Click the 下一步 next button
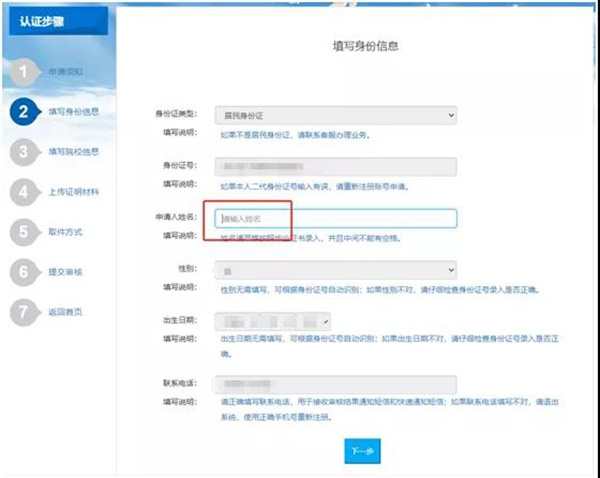600x478 pixels. (362, 451)
